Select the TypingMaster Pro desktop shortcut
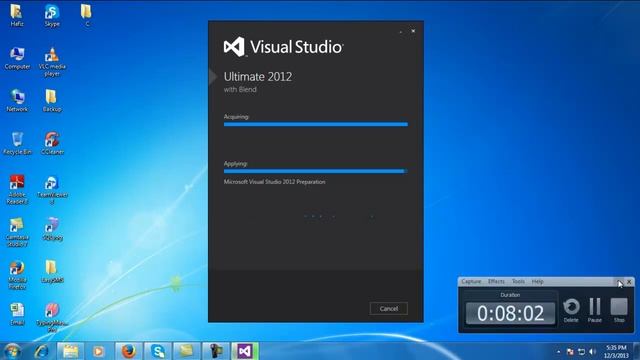640x360 pixels. click(52, 318)
